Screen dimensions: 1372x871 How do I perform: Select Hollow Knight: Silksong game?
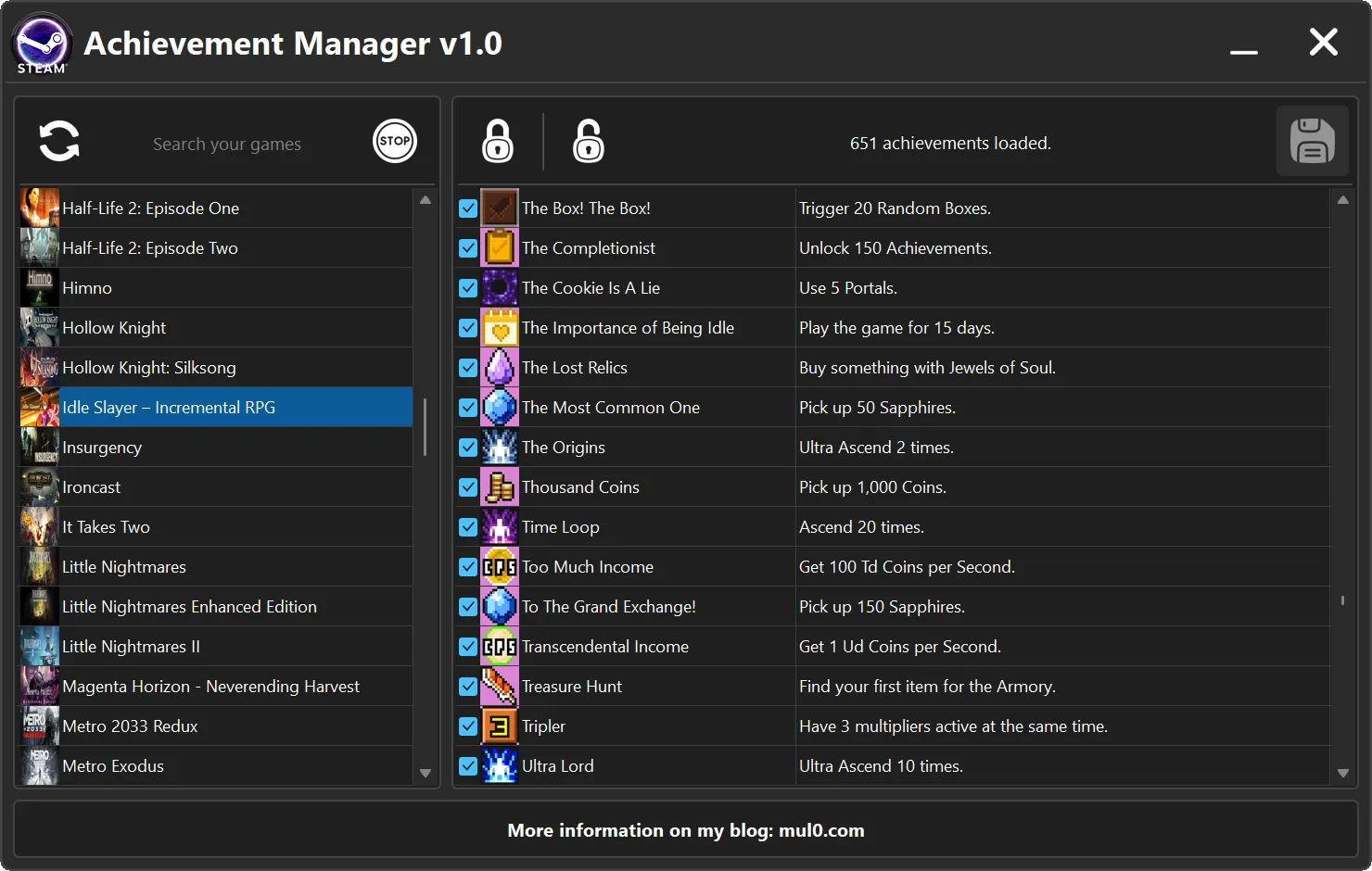point(217,368)
